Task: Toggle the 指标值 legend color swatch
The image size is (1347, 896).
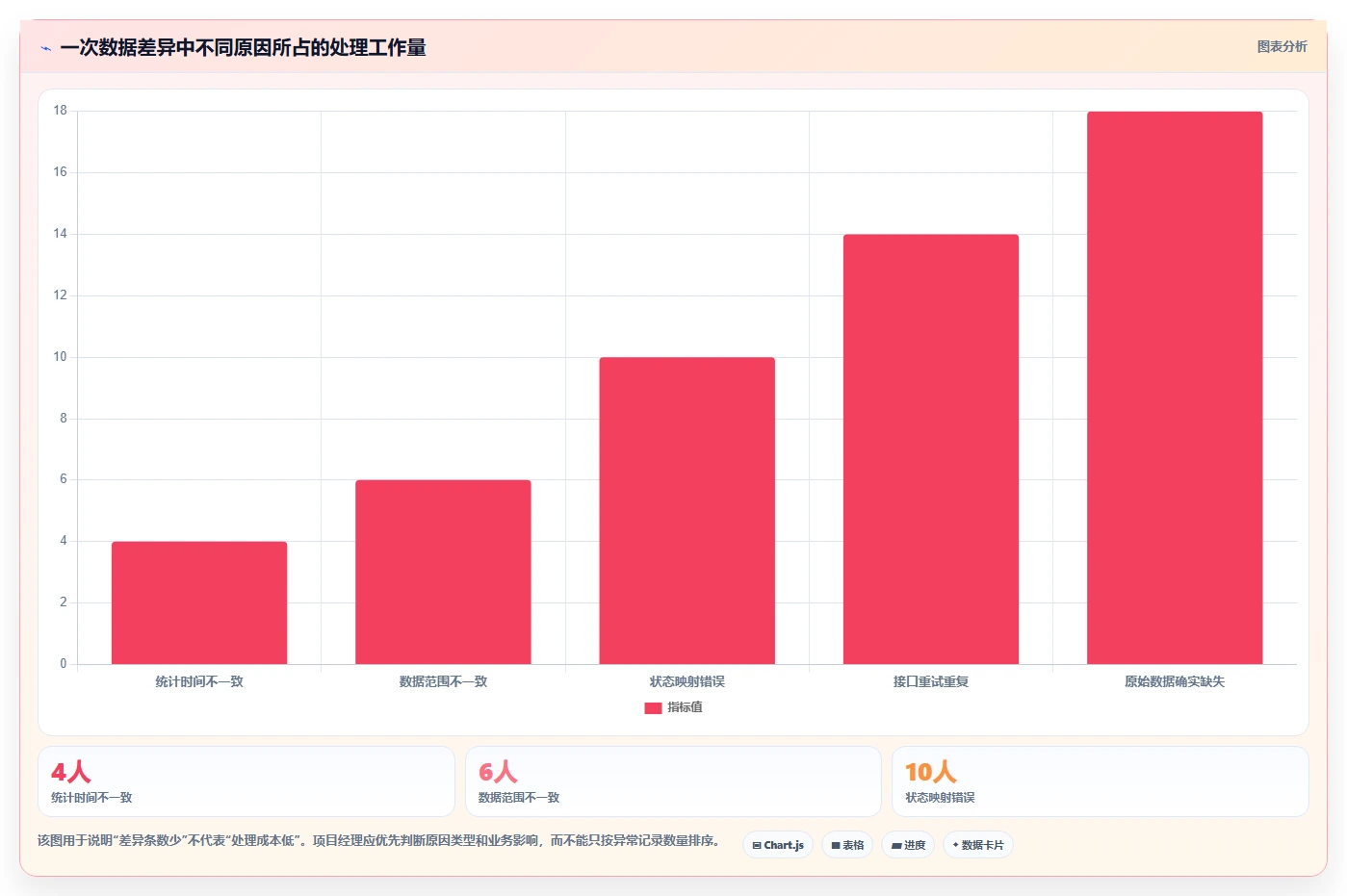Action: 653,707
